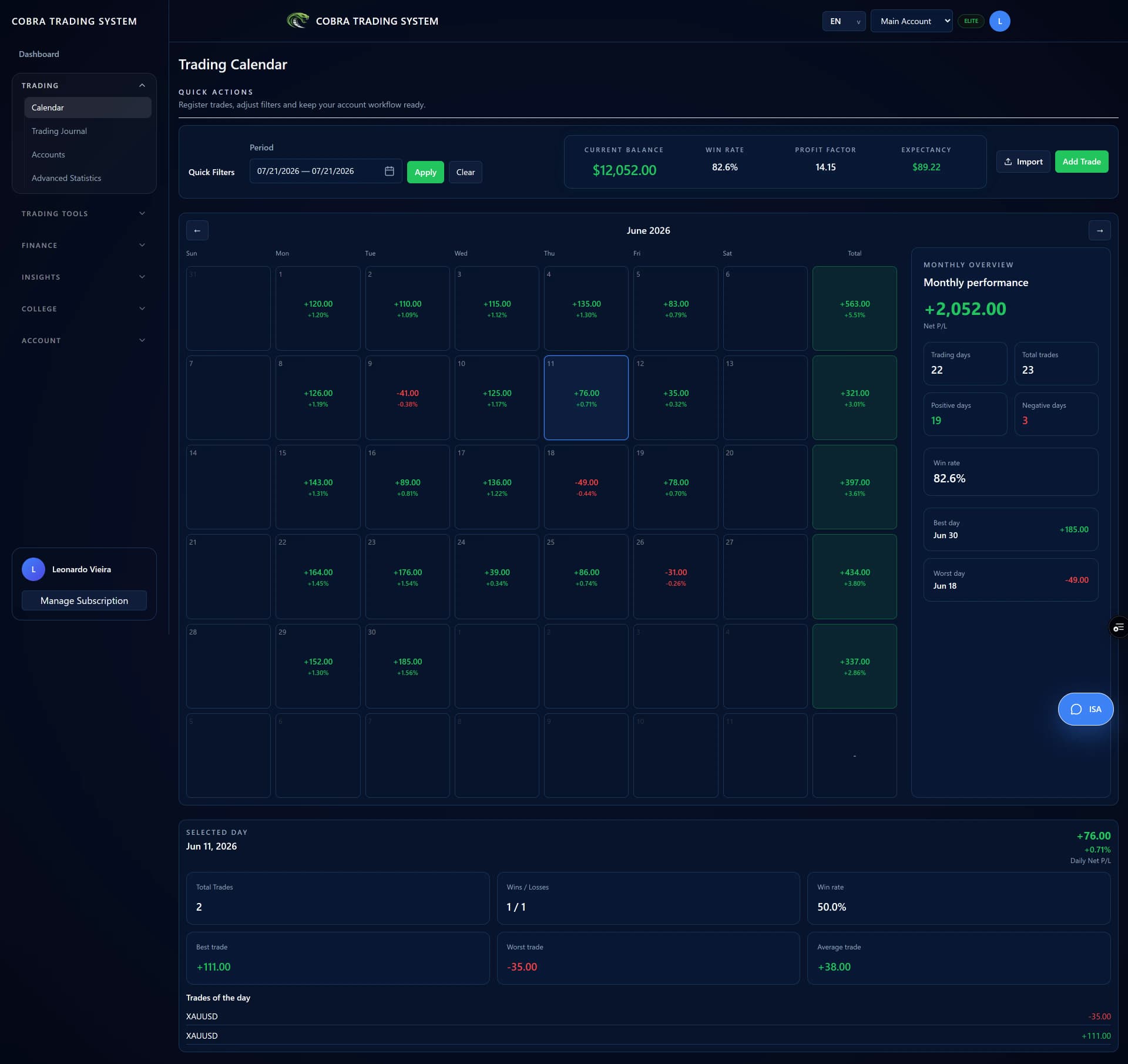1128x1064 pixels.
Task: Select June 18 cell showing -49.00
Action: click(x=586, y=487)
